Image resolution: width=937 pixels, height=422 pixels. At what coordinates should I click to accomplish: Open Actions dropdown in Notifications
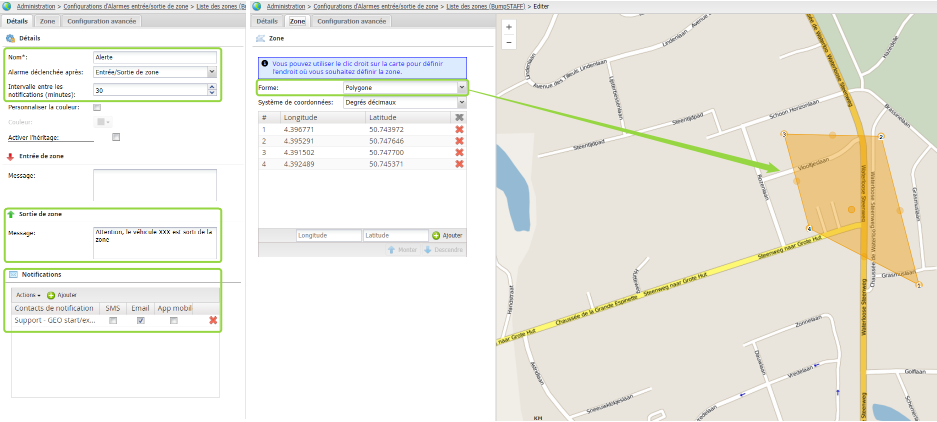[x=28, y=295]
